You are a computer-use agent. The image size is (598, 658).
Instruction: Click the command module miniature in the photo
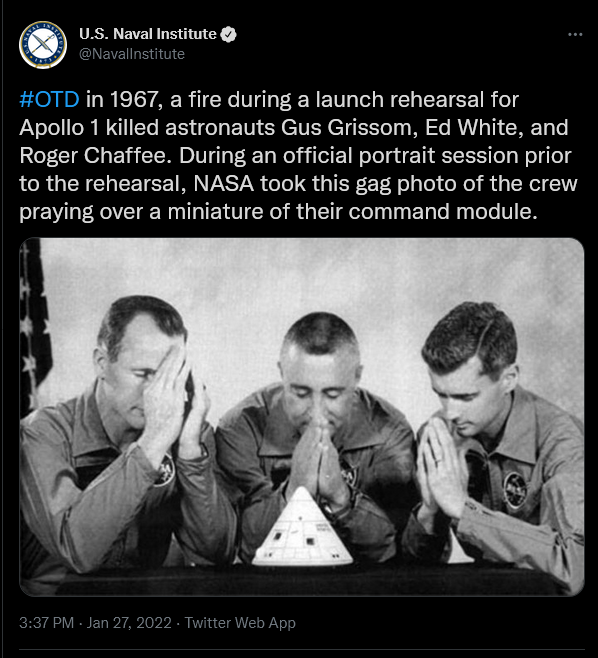[x=302, y=527]
